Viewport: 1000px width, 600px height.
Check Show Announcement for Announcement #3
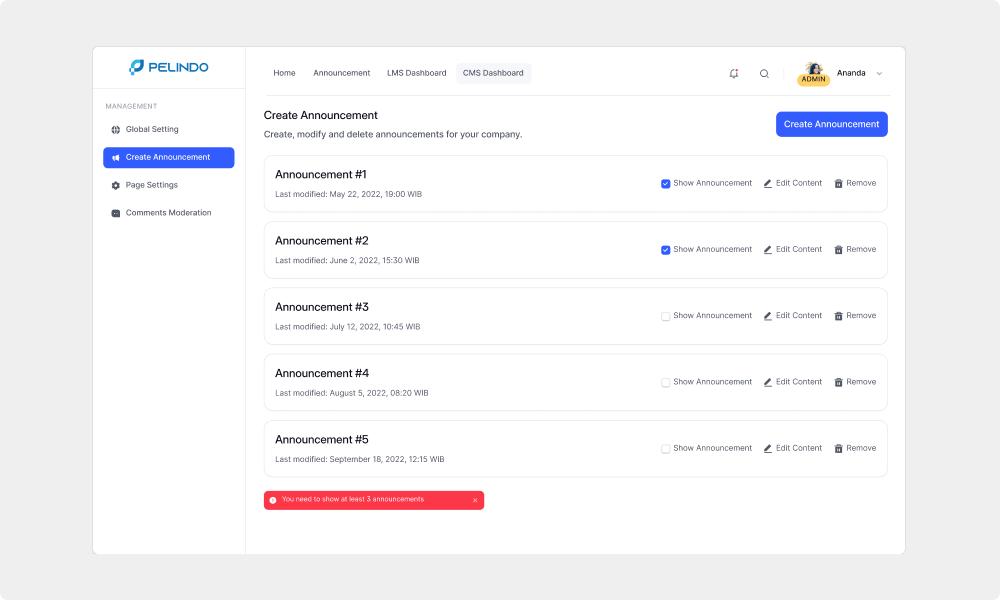[665, 316]
